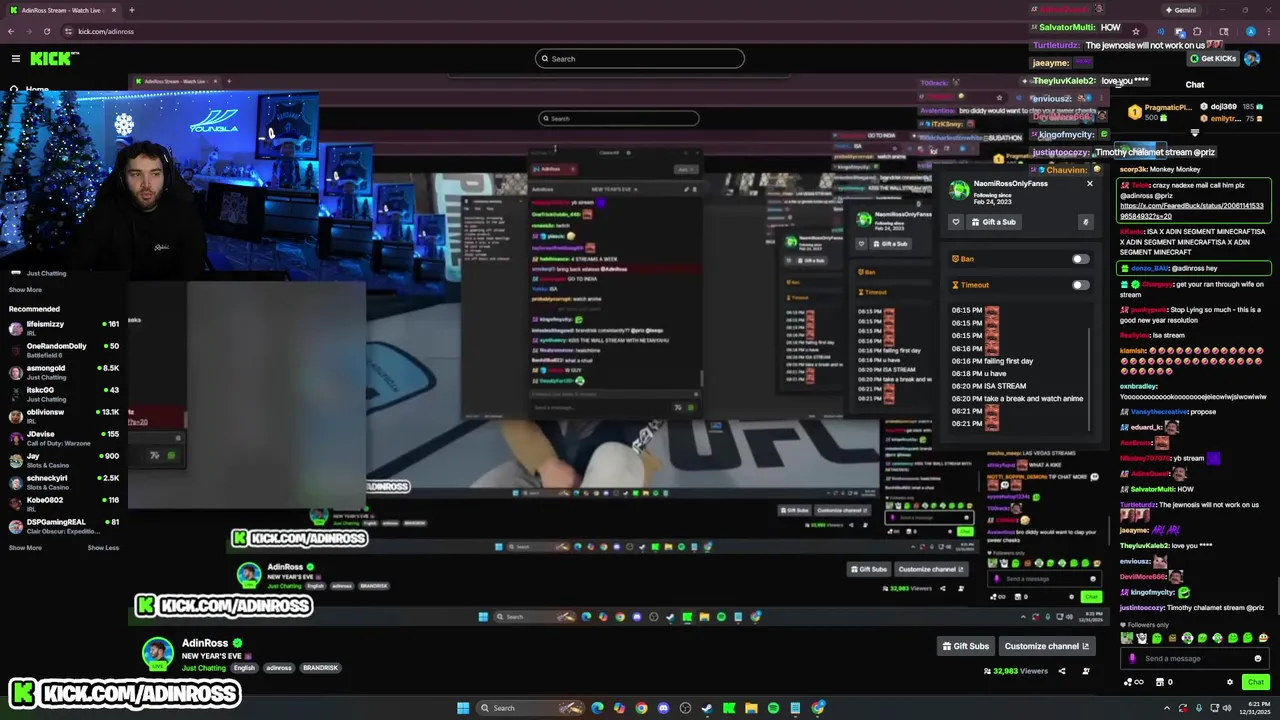
Task: Select the AdinRoss Stream browser tab
Action: [62, 10]
